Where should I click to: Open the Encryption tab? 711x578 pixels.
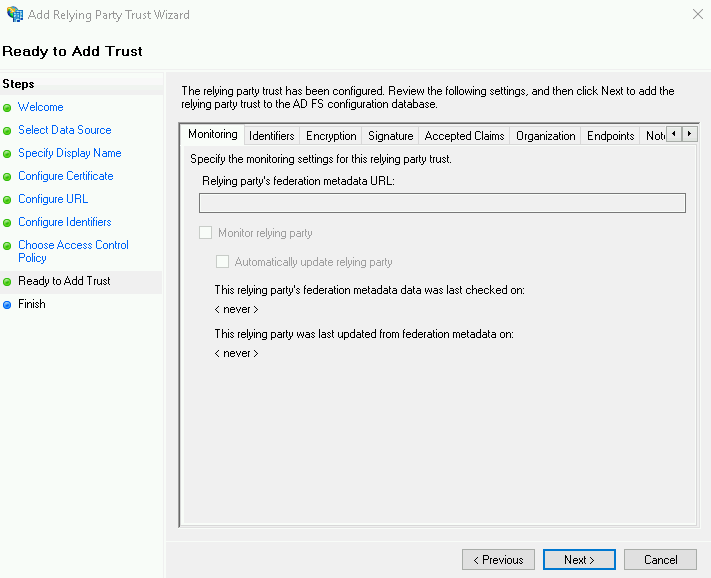[x=331, y=136]
